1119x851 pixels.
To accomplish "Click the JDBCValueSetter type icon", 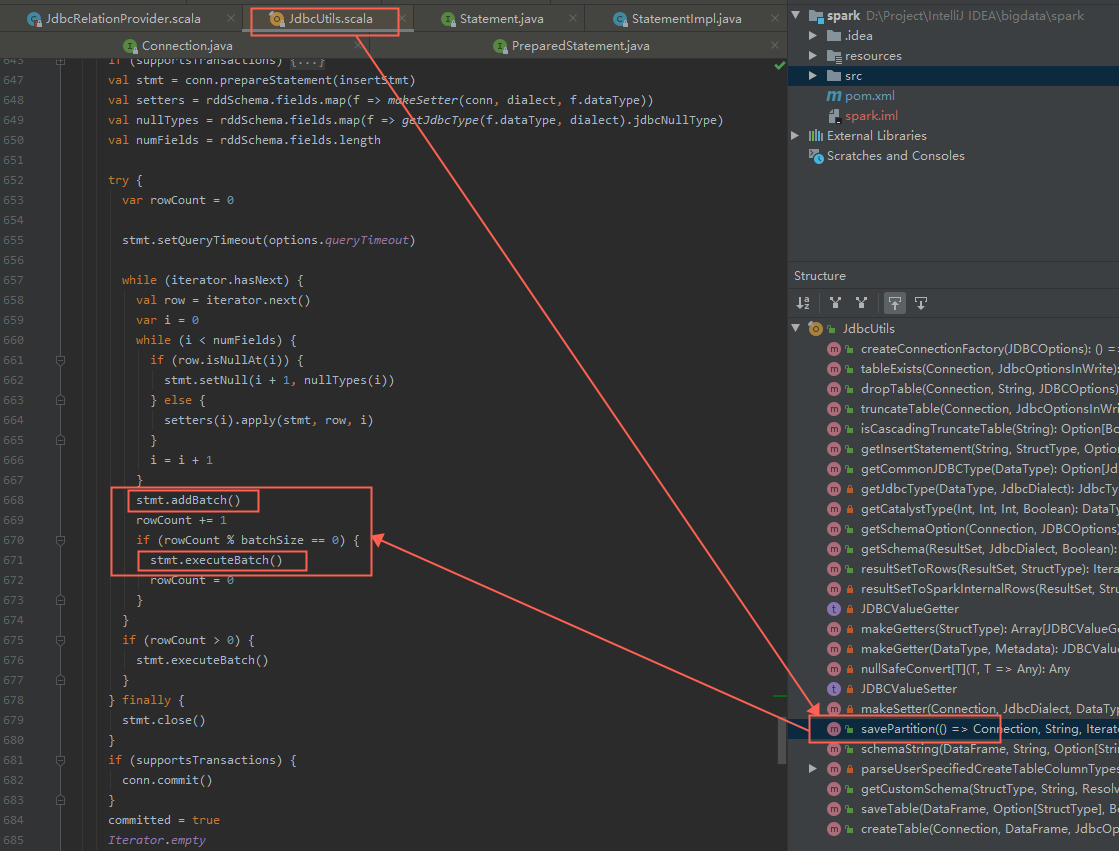I will [834, 689].
